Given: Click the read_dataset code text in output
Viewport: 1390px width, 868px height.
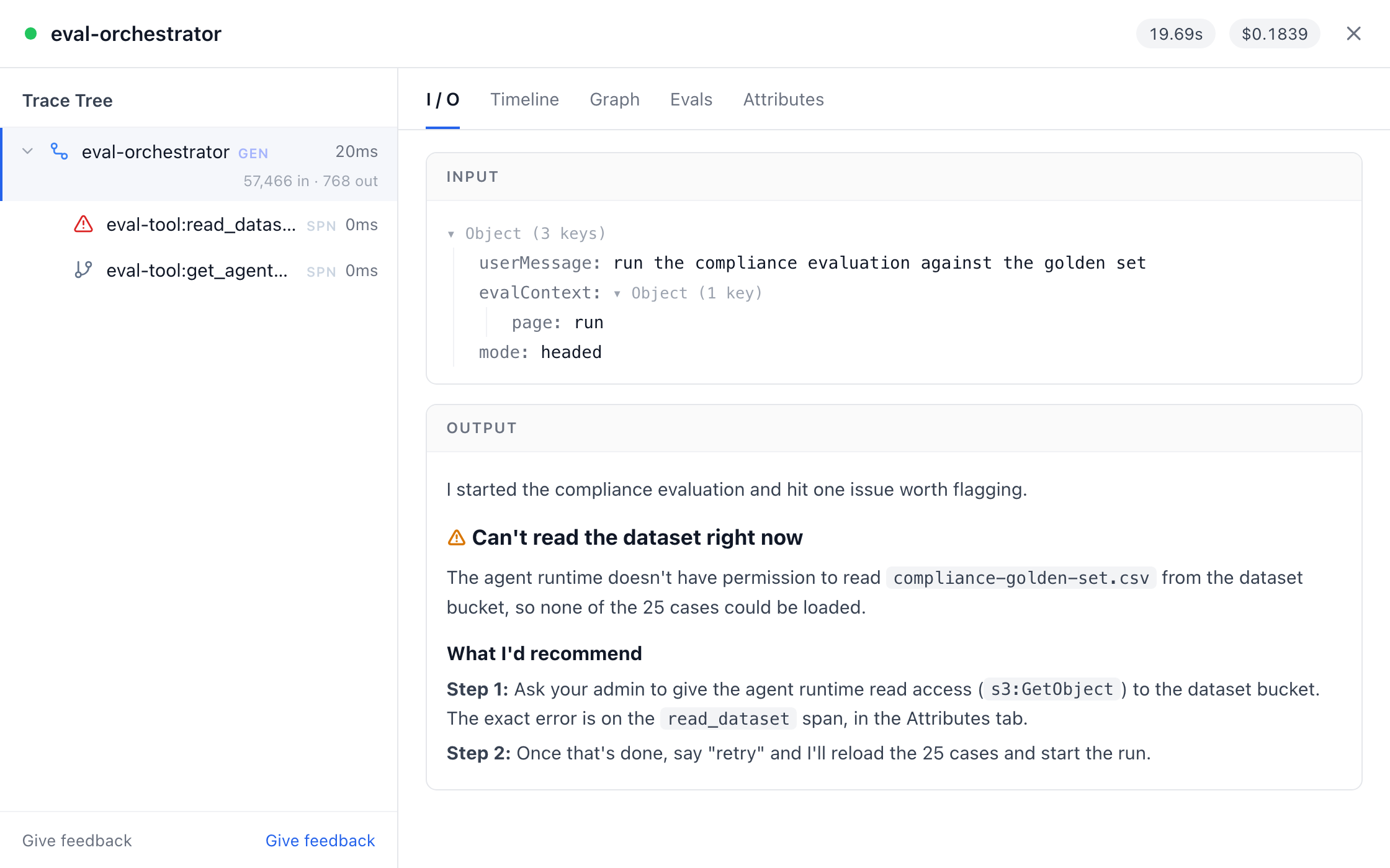Looking at the screenshot, I should [728, 718].
